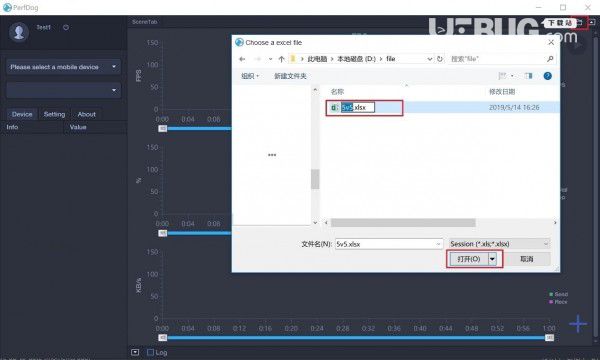Click the 文件名 input field
The height and width of the screenshot is (360, 600).
(x=385, y=244)
